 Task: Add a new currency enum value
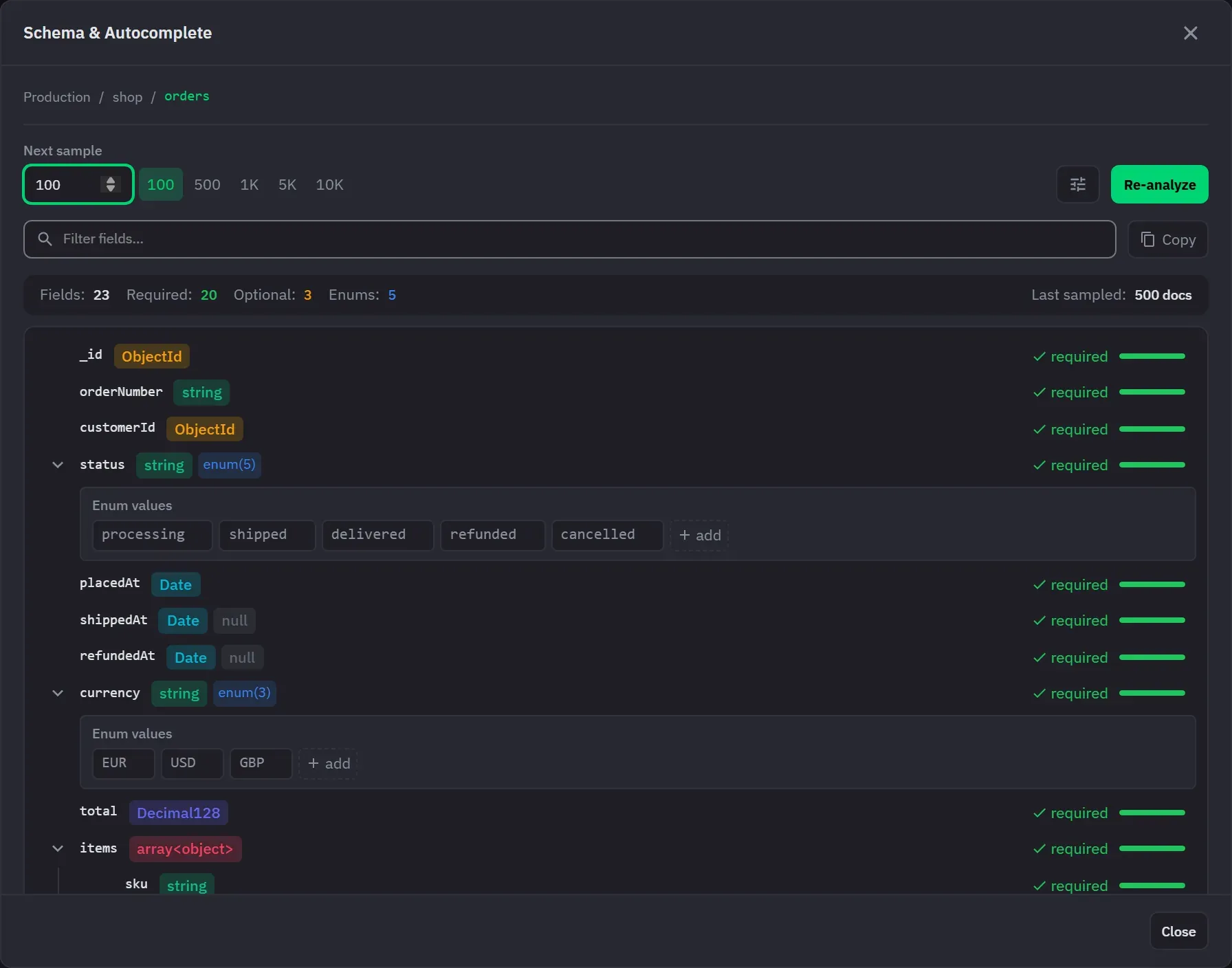[329, 763]
